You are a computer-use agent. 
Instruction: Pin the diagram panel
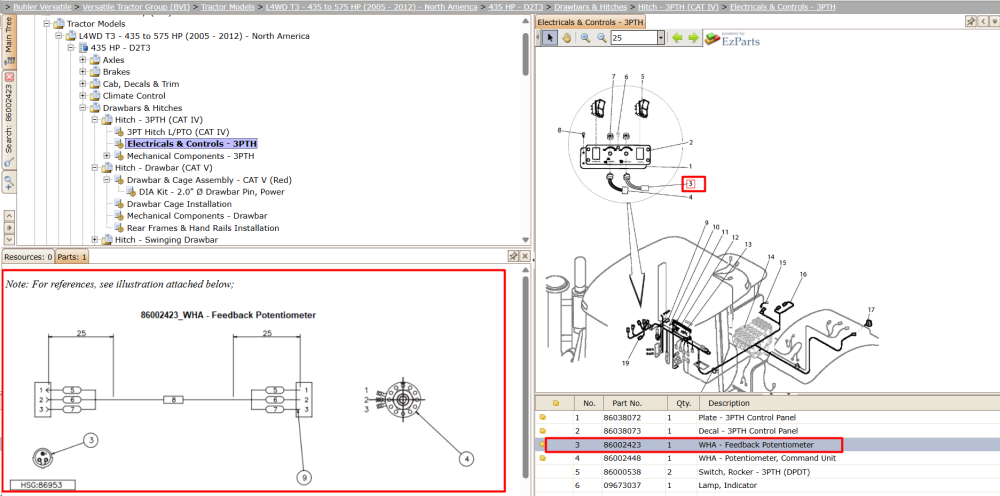click(x=971, y=22)
